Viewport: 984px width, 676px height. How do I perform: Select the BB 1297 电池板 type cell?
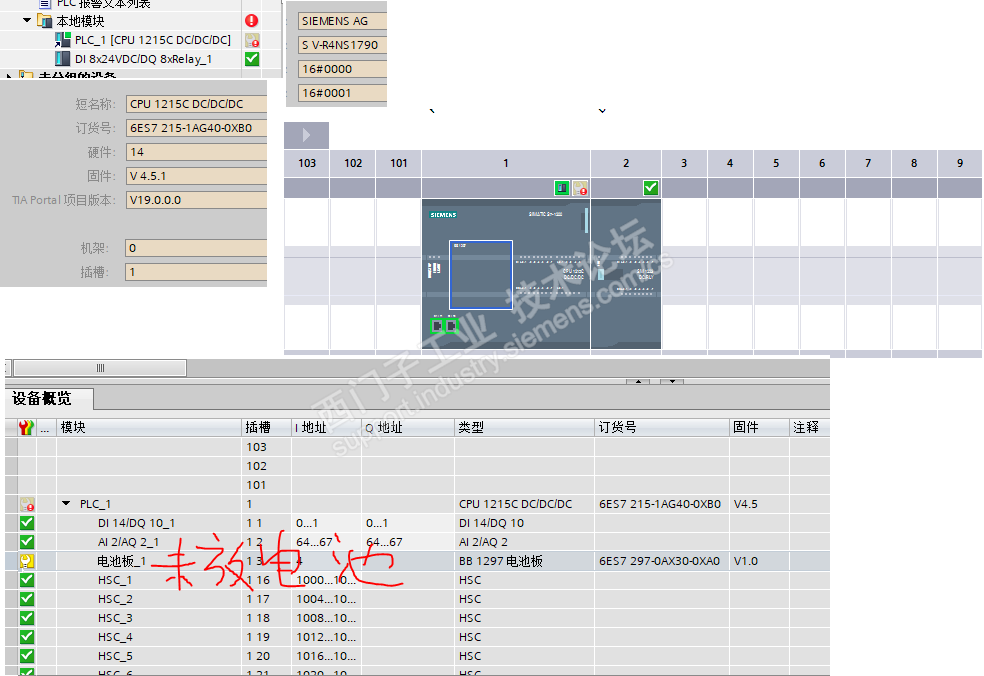(x=524, y=561)
